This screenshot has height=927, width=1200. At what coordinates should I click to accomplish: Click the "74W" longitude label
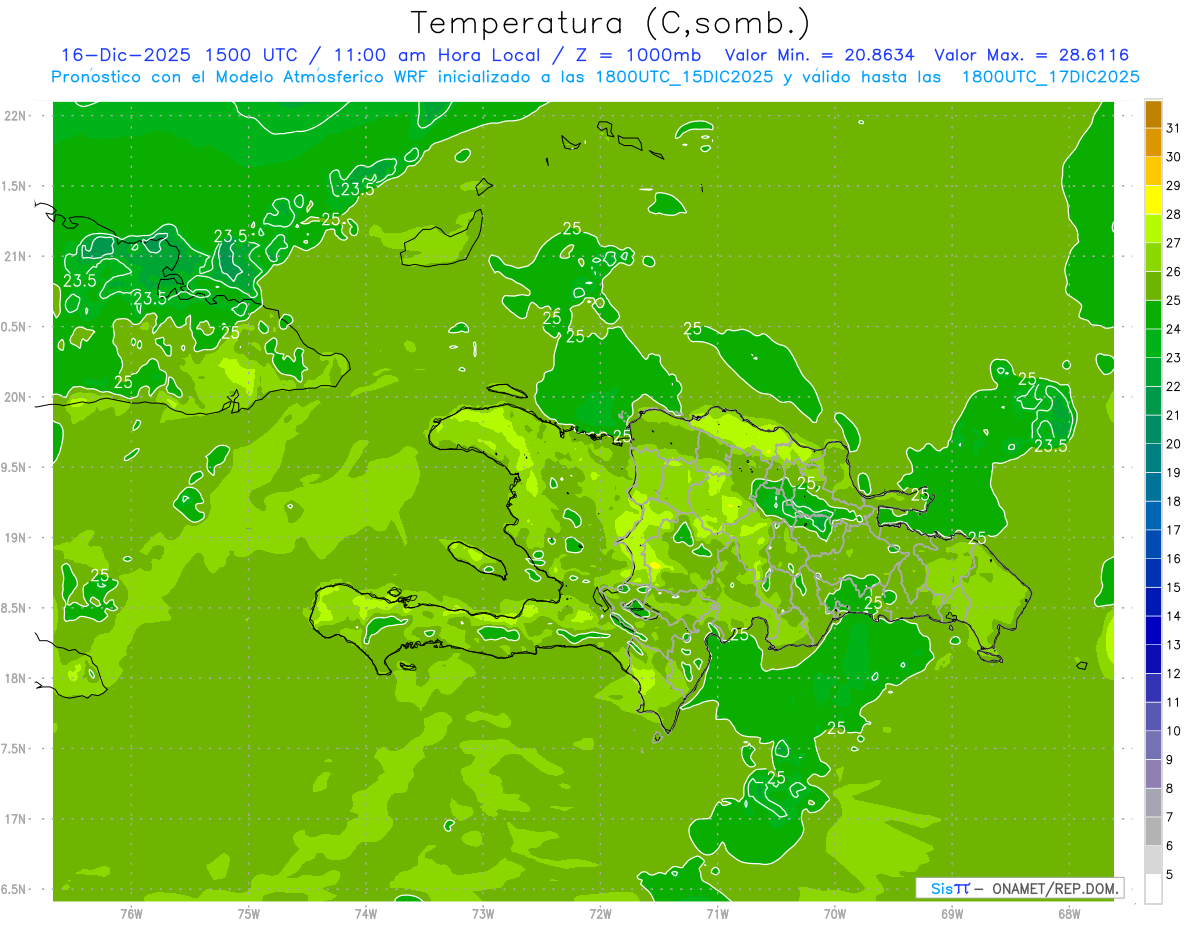tap(366, 914)
